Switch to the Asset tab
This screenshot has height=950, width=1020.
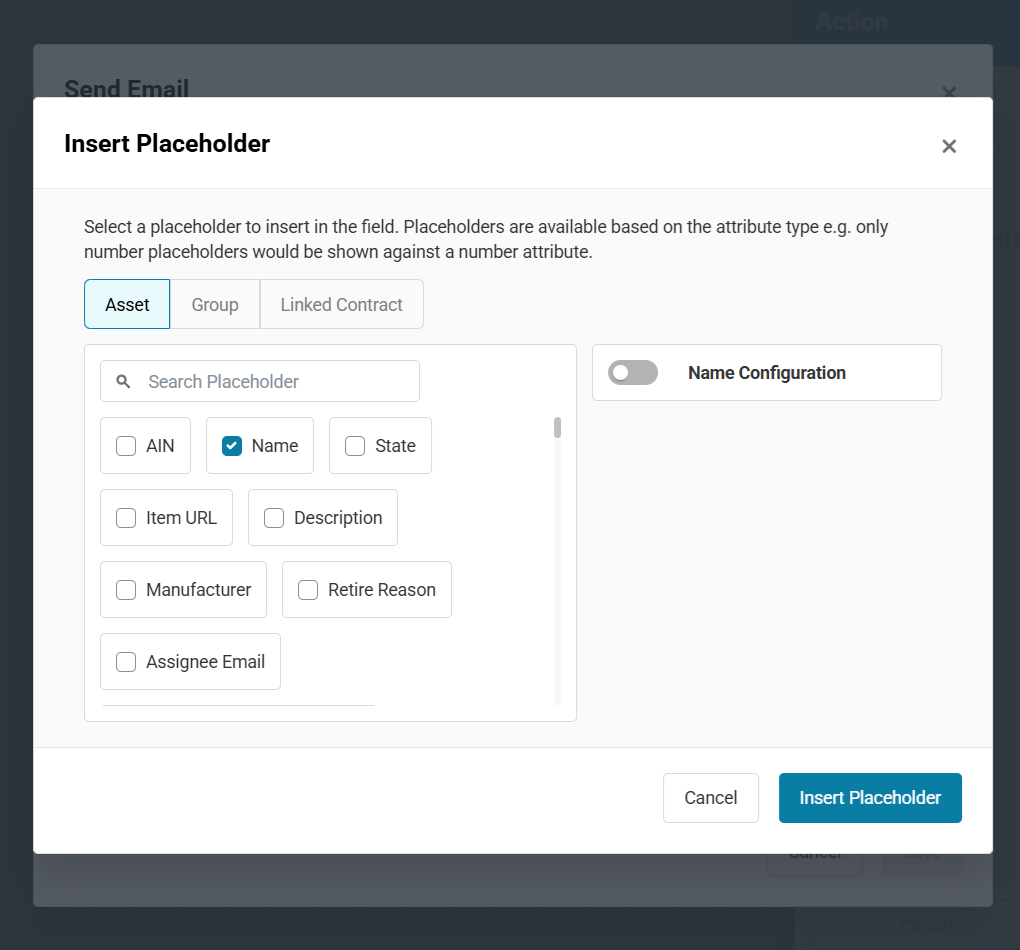[127, 305]
